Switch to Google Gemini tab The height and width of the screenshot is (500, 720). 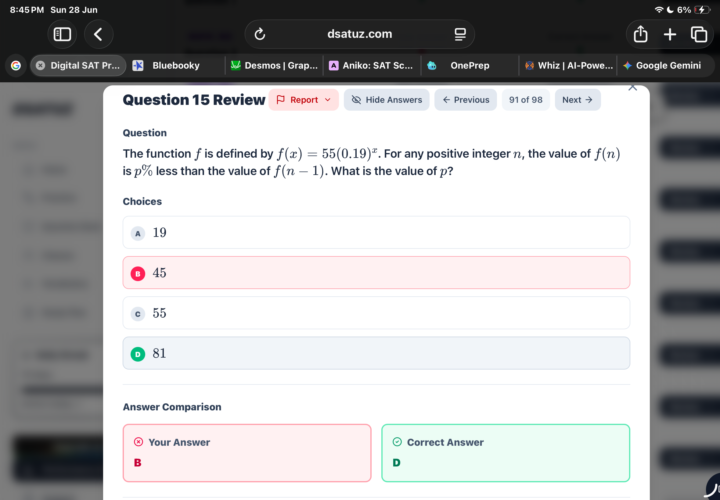click(662, 65)
